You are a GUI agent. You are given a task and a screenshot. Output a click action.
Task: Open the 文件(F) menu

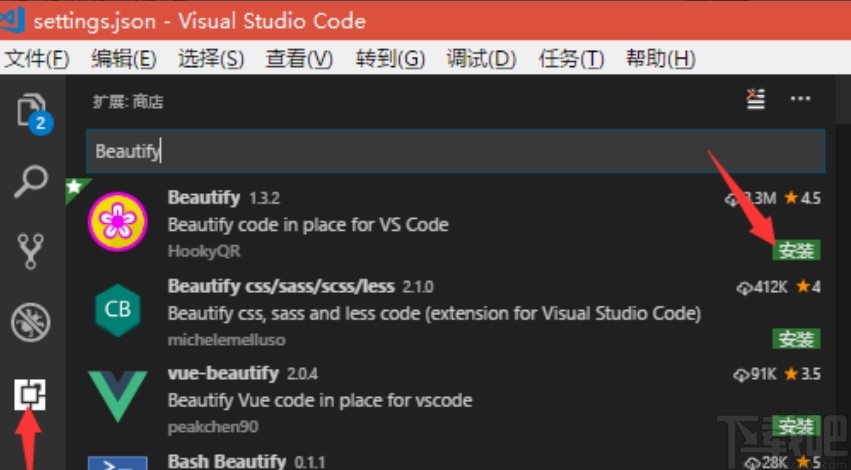37,59
